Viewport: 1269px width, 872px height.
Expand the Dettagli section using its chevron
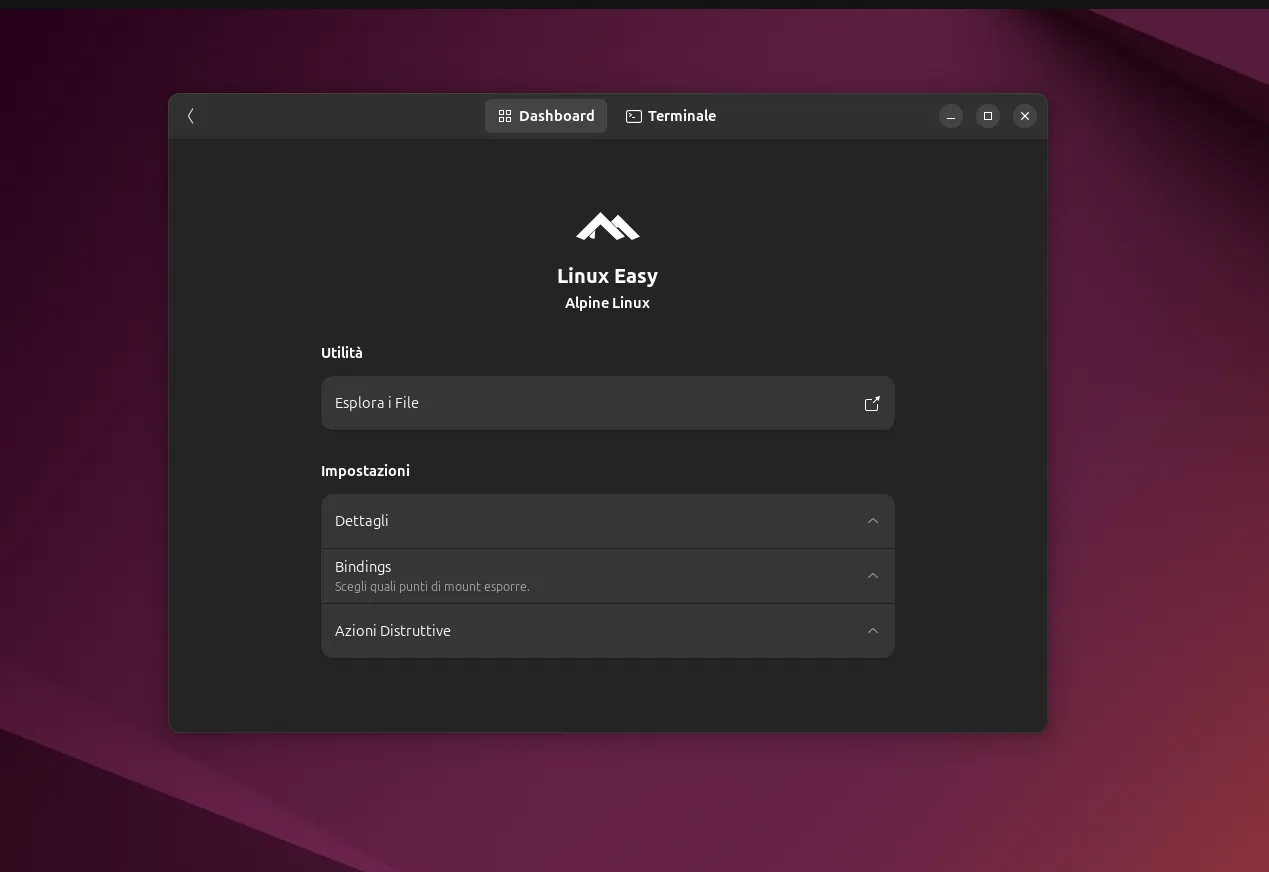pyautogui.click(x=873, y=521)
